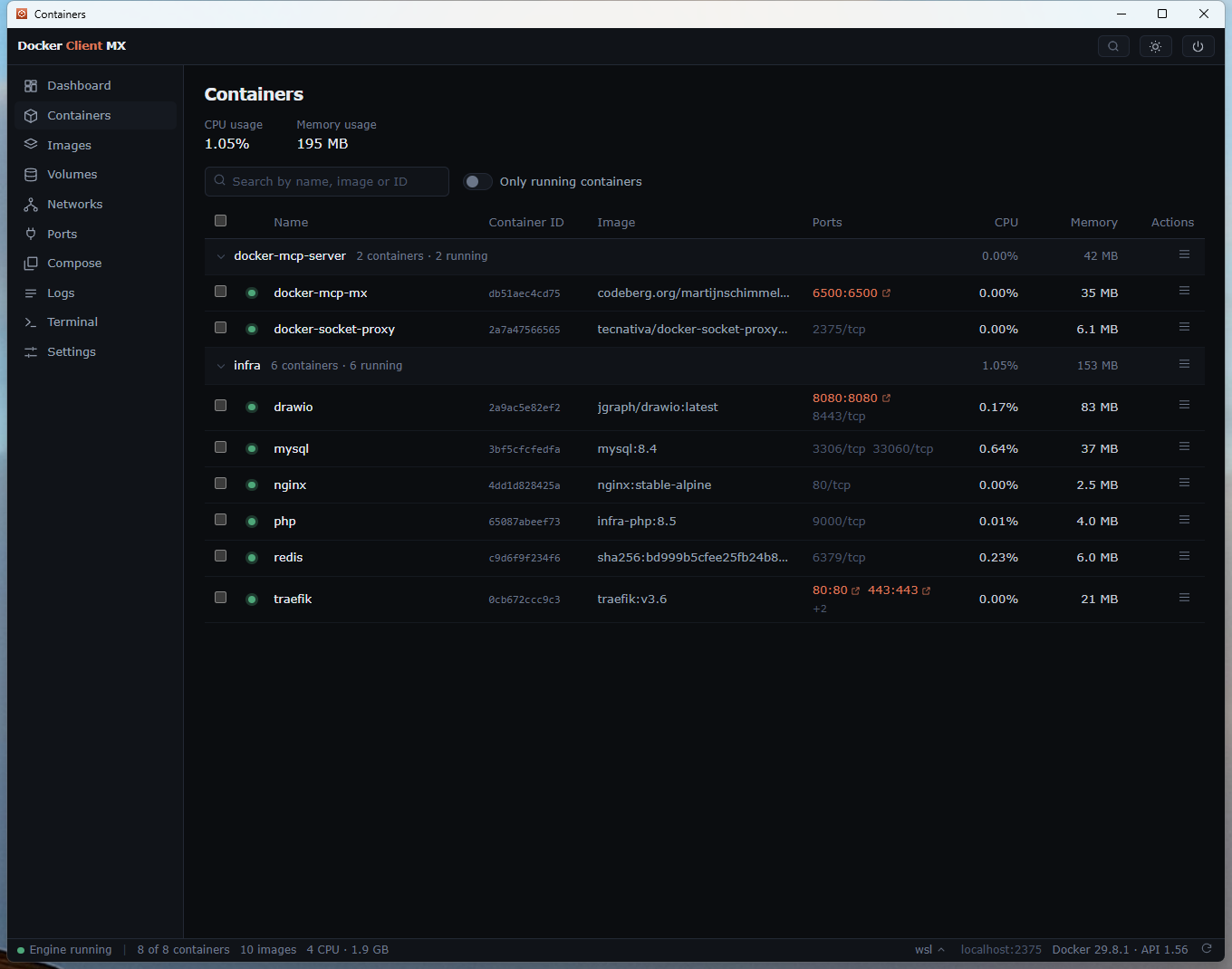Open the wsl context dropdown in status bar
1232x969 pixels.
[x=929, y=950]
